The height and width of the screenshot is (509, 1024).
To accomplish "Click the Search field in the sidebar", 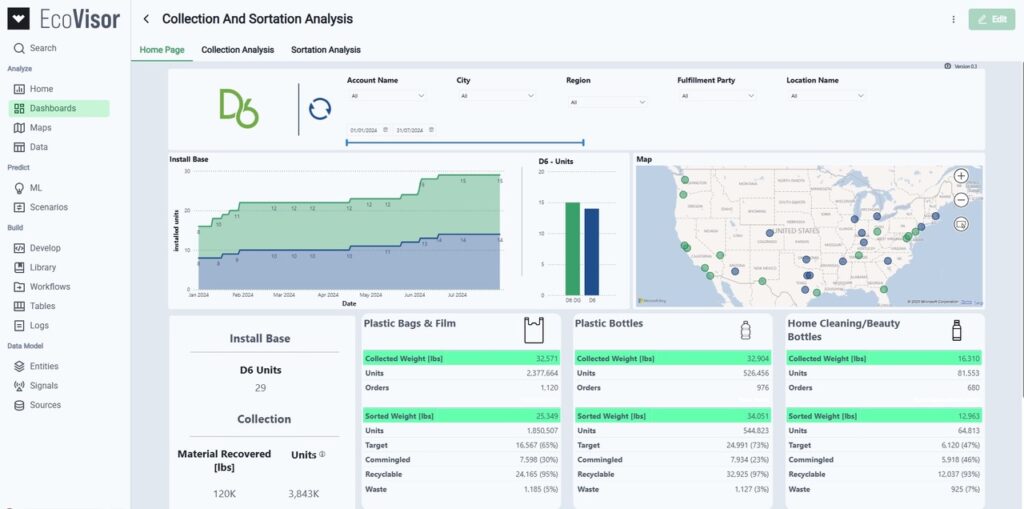I will (x=43, y=48).
